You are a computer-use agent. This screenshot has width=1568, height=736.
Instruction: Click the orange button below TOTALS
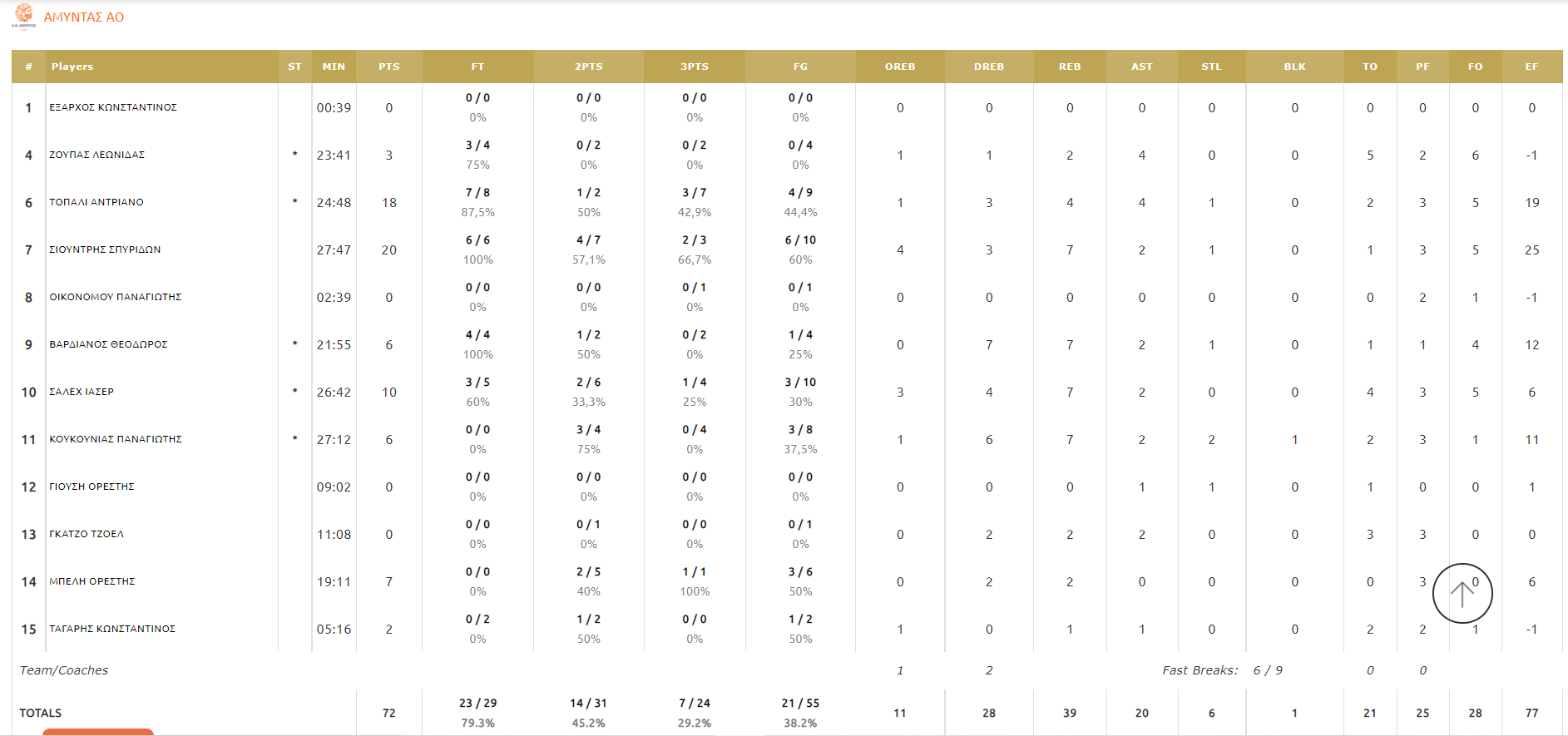98,732
